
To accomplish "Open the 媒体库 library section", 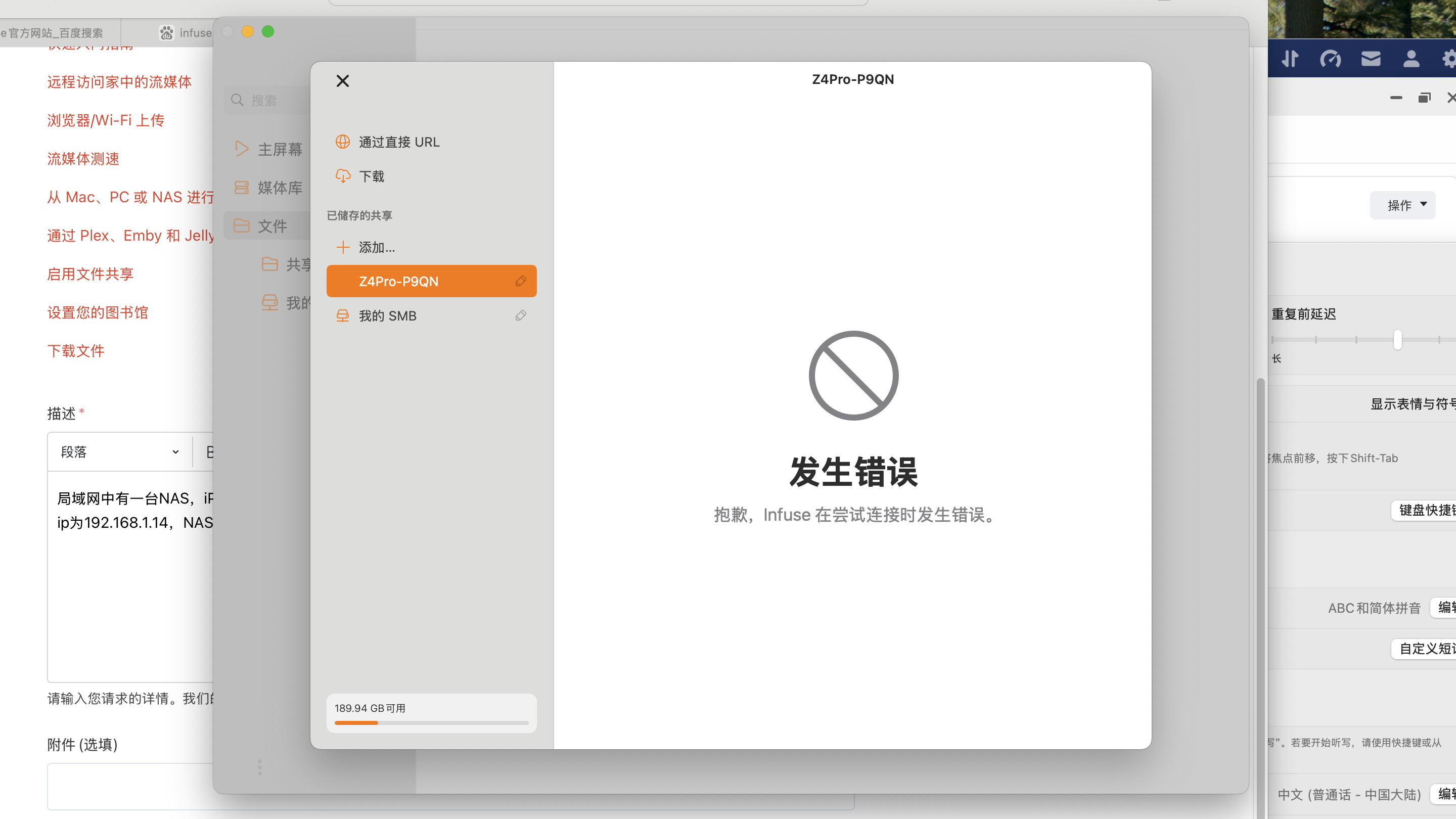I will point(279,188).
